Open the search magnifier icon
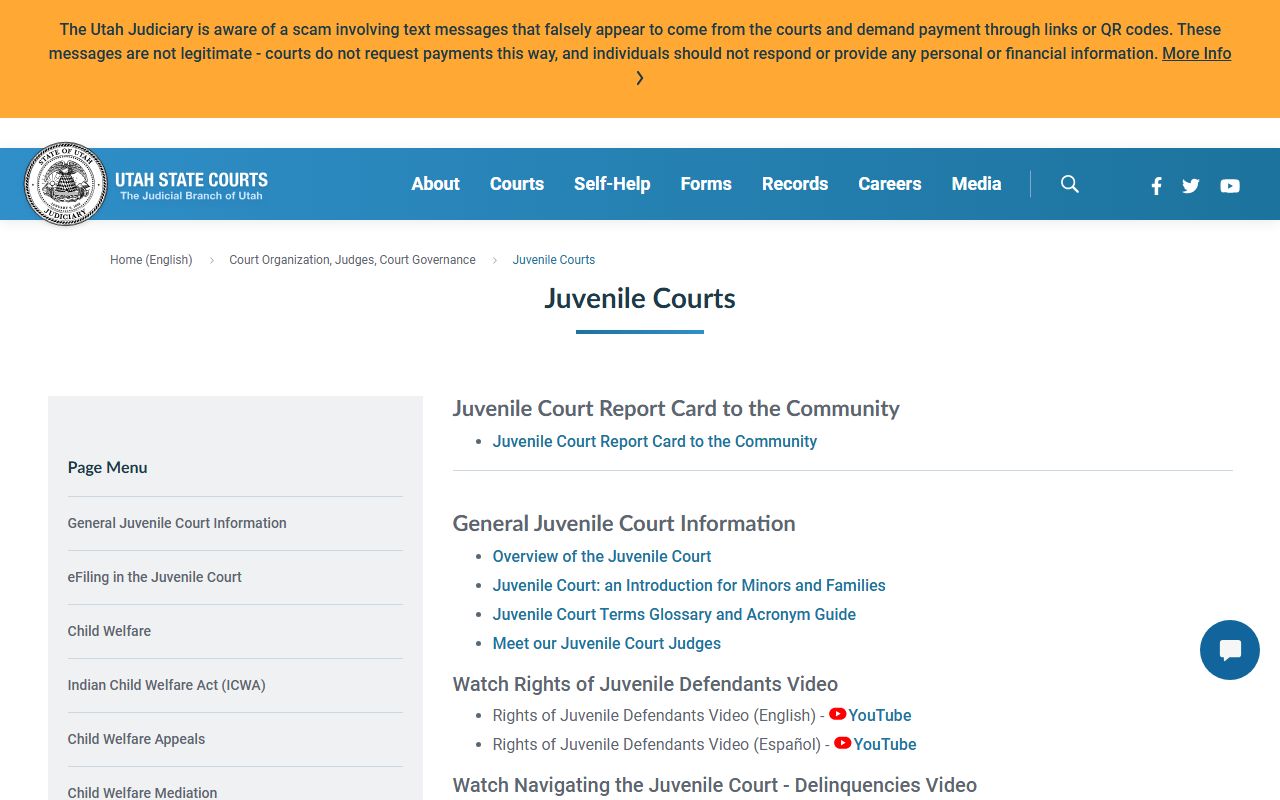The image size is (1280, 800). click(1070, 184)
